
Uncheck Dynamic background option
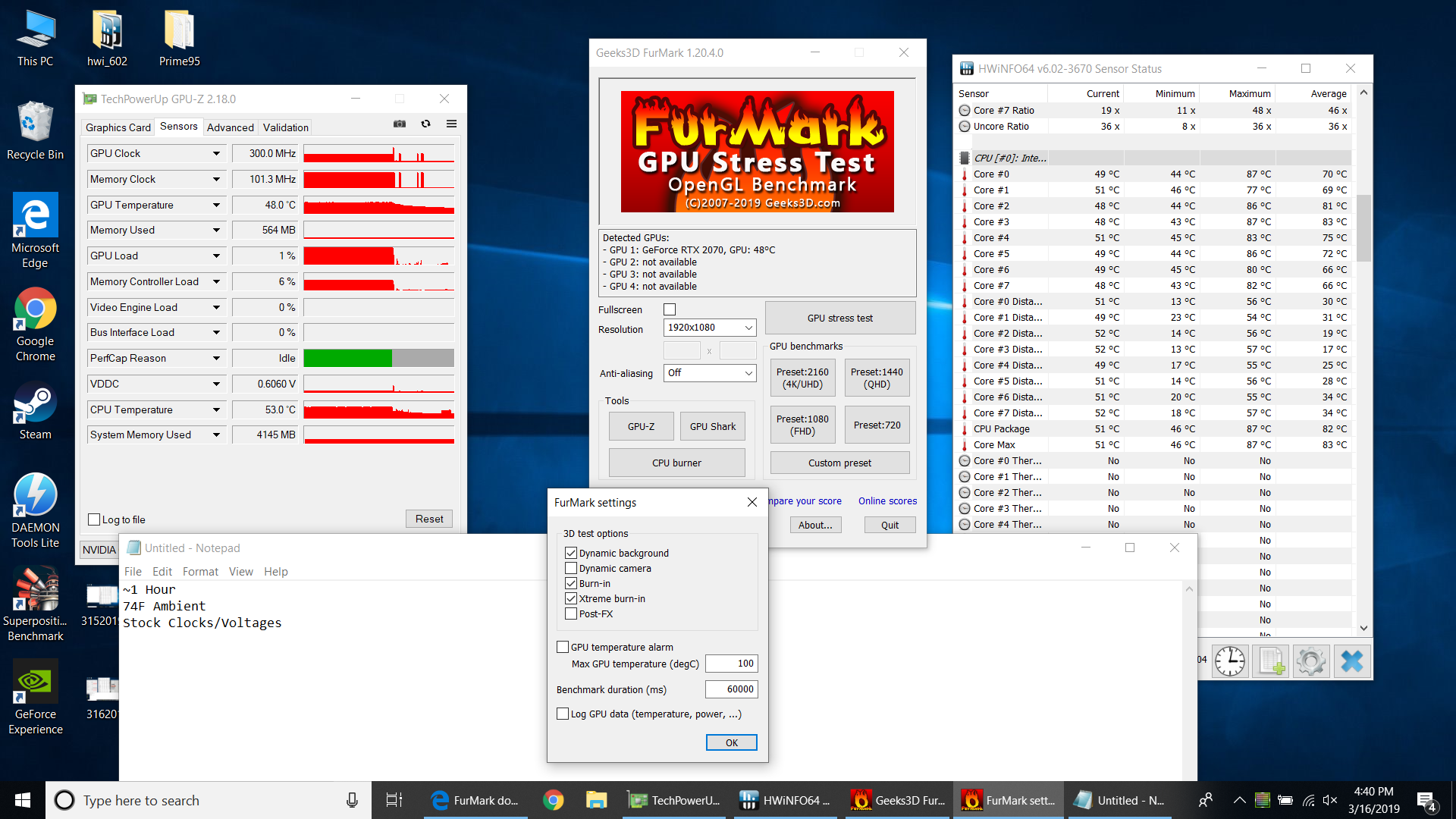tap(571, 553)
